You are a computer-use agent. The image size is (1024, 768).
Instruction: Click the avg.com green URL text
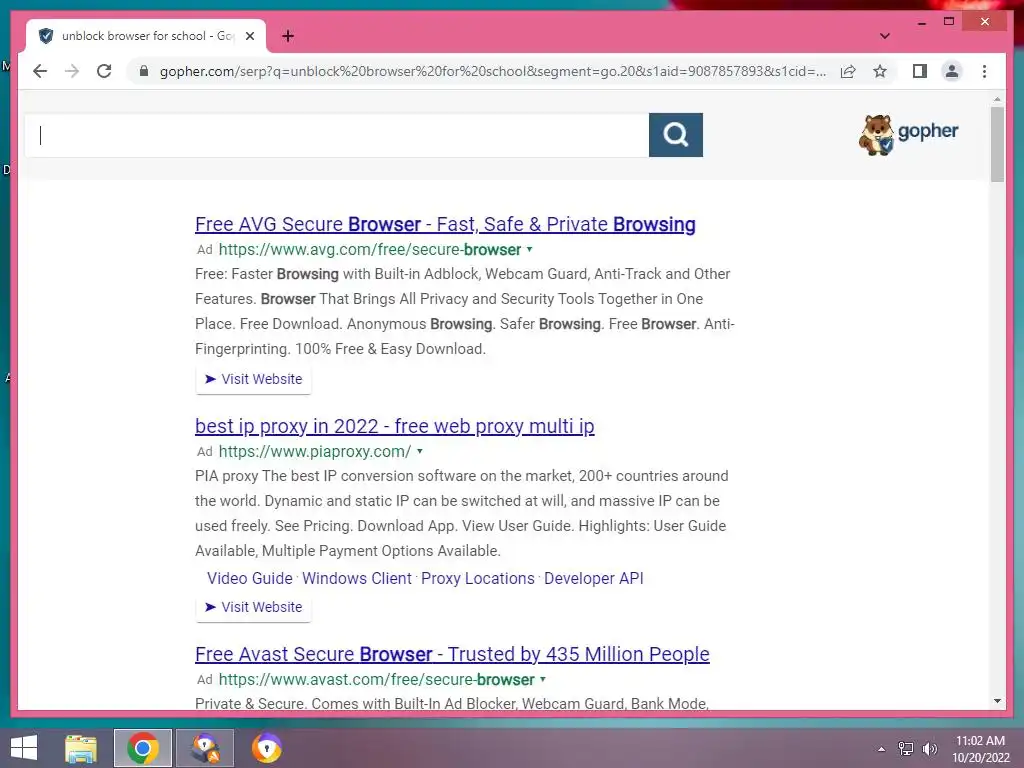point(370,249)
